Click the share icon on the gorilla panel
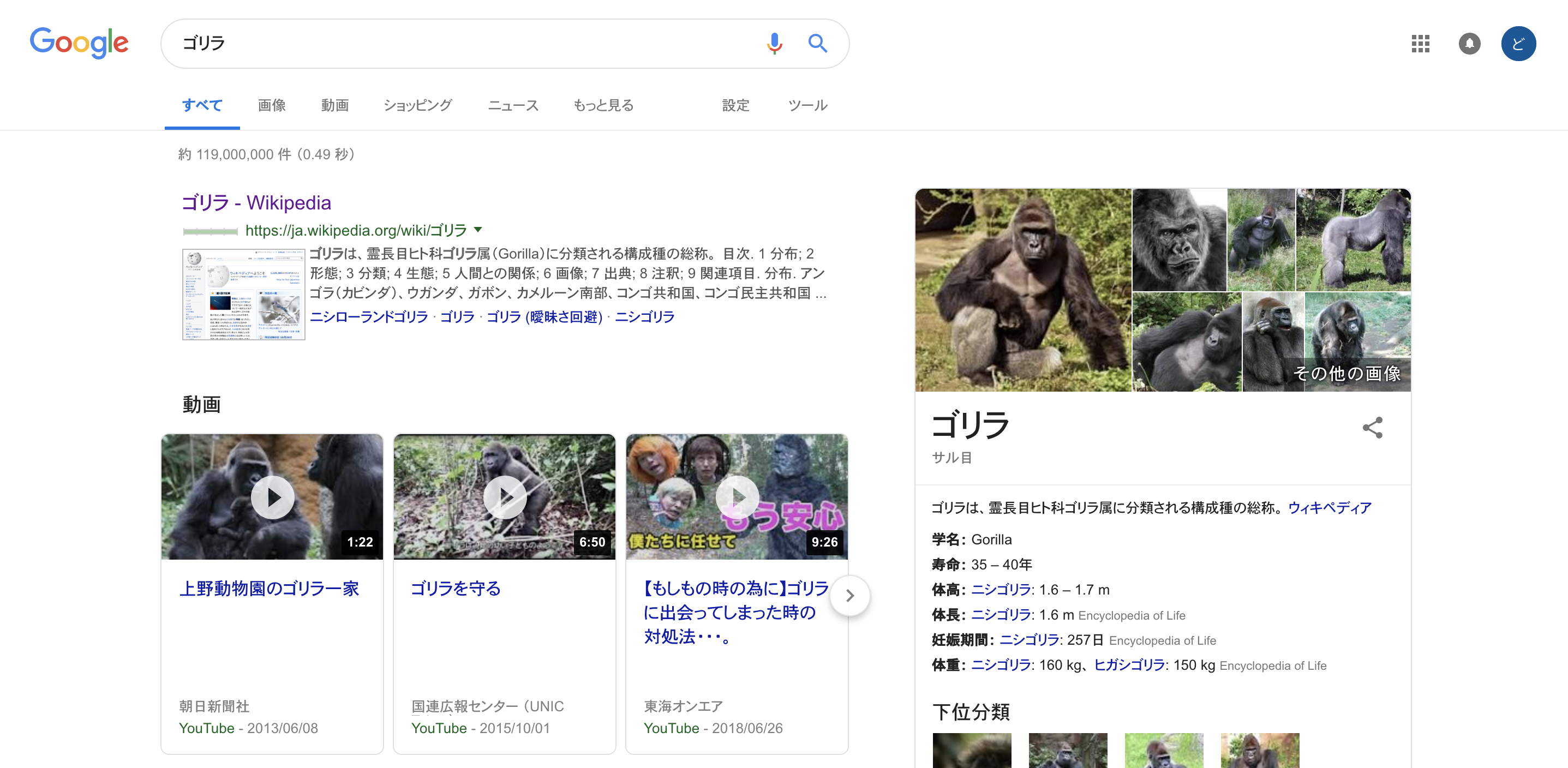 coord(1374,428)
